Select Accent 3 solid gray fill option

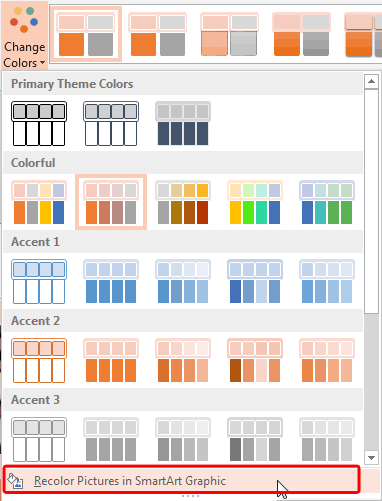pos(111,439)
